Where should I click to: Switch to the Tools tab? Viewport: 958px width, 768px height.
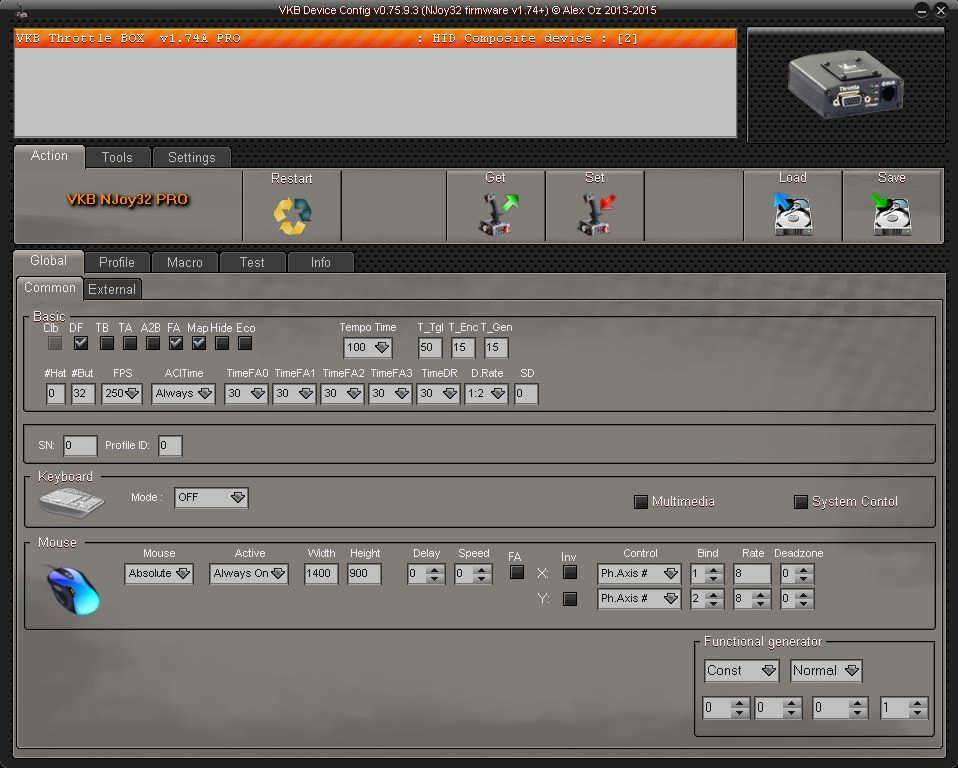117,158
